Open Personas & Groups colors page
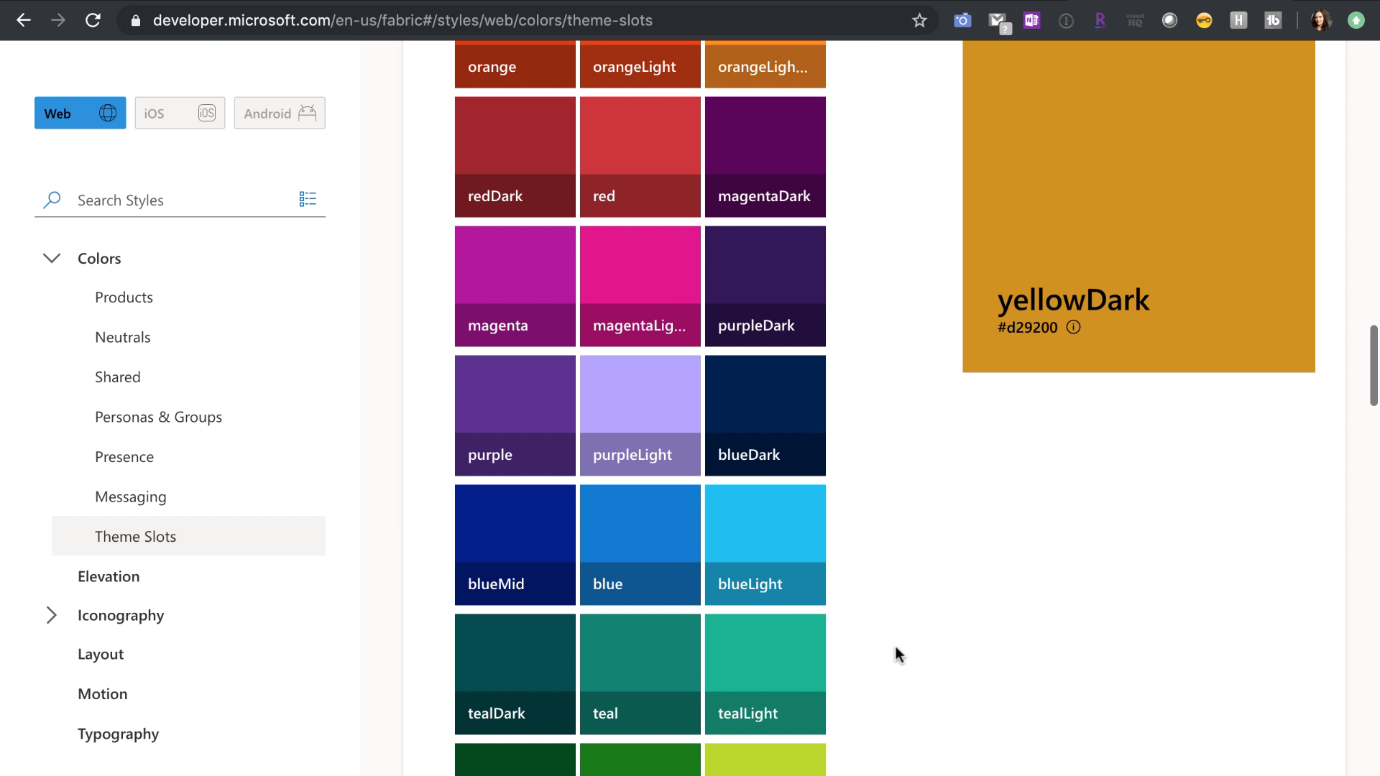This screenshot has height=776, width=1380. click(x=159, y=417)
